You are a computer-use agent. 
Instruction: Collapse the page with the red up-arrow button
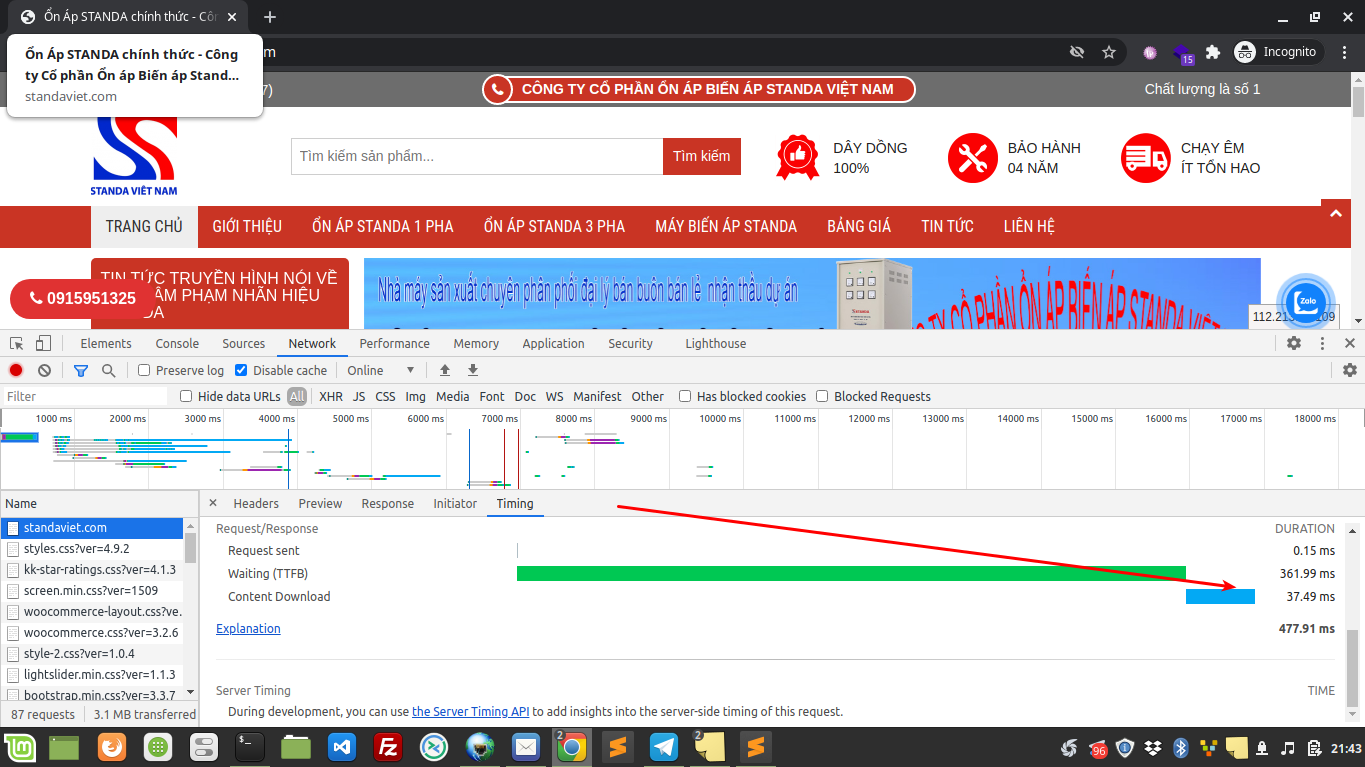tap(1336, 212)
